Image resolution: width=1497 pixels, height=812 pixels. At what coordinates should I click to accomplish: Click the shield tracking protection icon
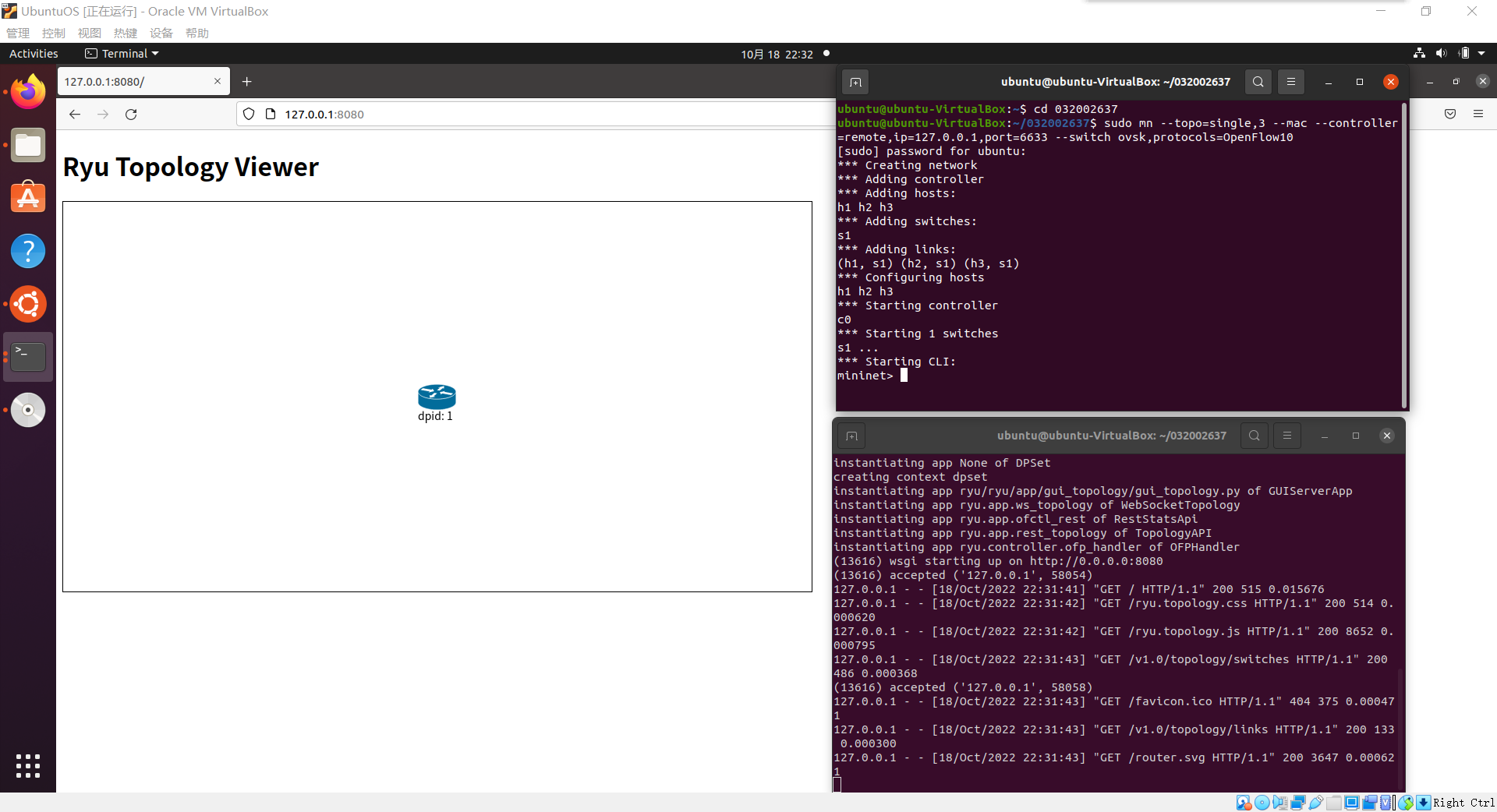pyautogui.click(x=249, y=114)
